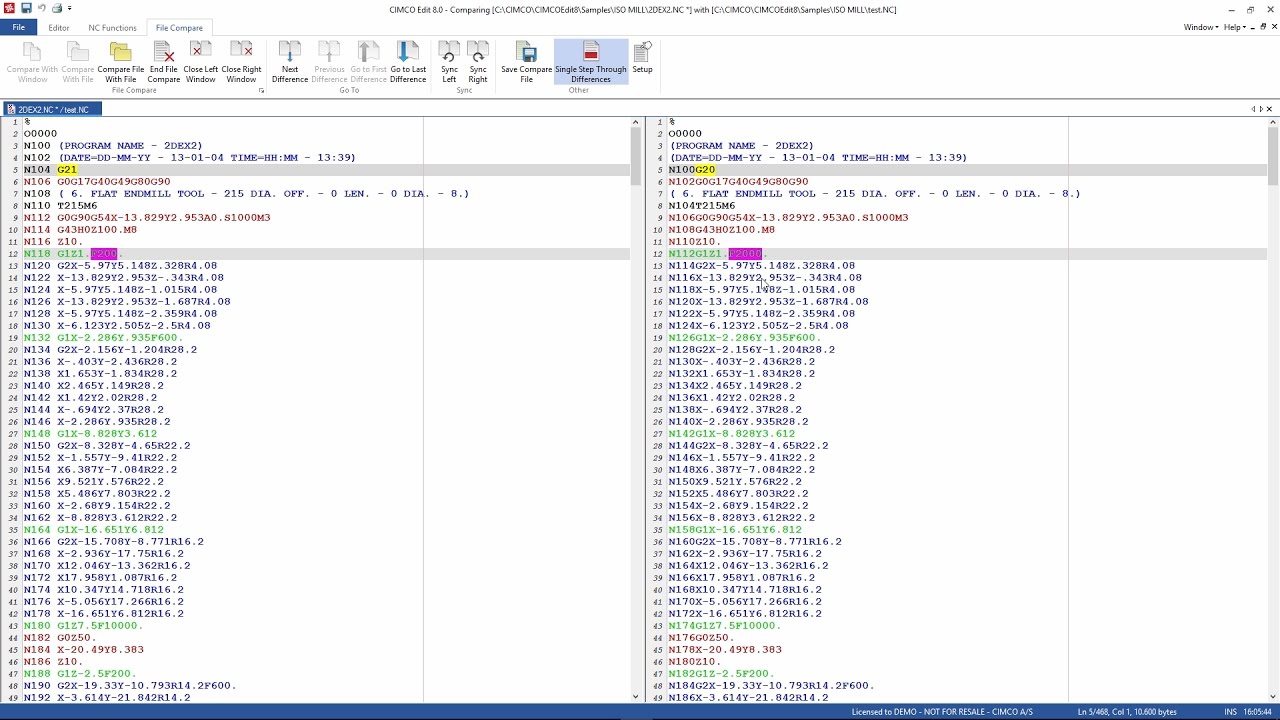Image resolution: width=1280 pixels, height=720 pixels.
Task: Click Close Left Window
Action: (x=200, y=62)
